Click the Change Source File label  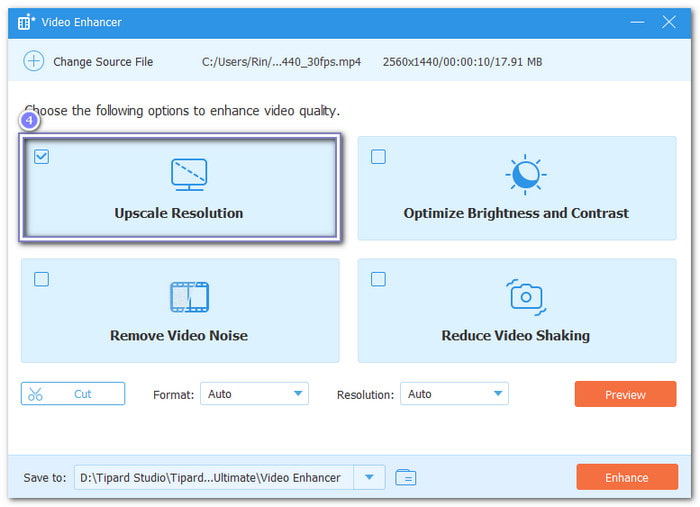click(x=103, y=62)
